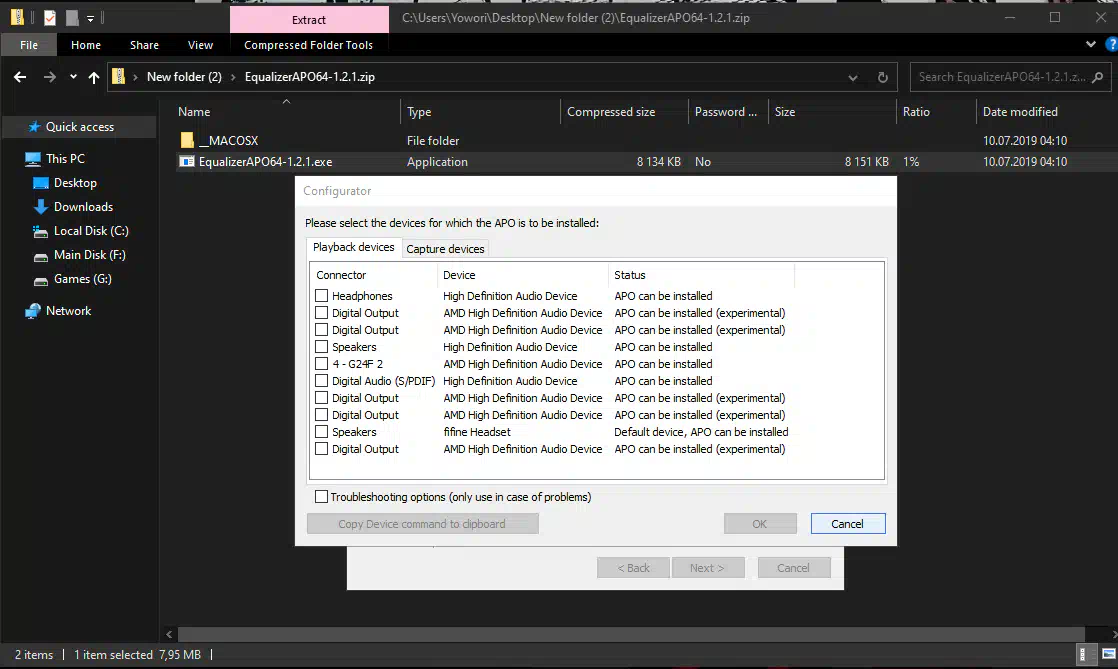This screenshot has height=669, width=1118.
Task: Select Quick access in navigation pane
Action: [80, 127]
